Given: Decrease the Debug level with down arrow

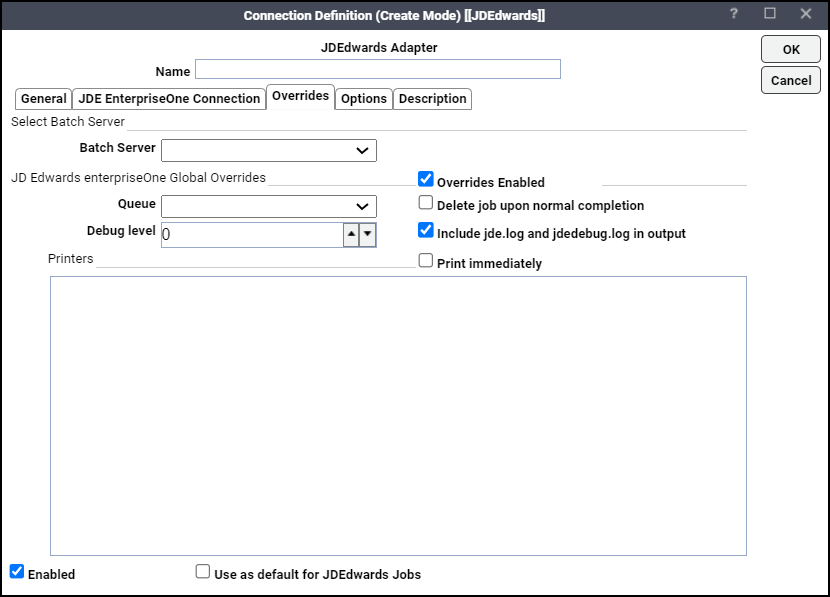Looking at the screenshot, I should [x=367, y=234].
